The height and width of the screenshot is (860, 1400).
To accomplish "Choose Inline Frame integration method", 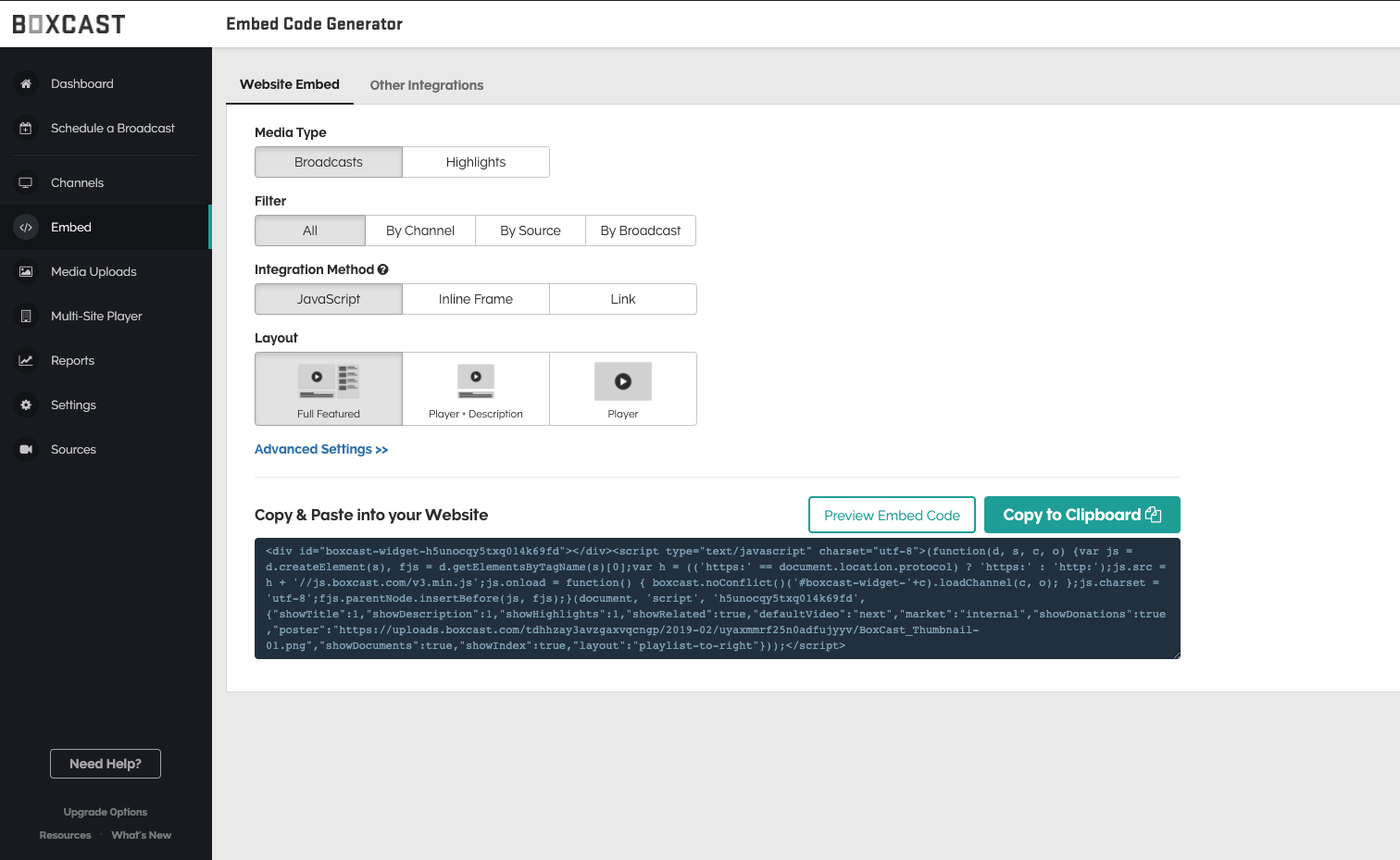I will pos(476,299).
